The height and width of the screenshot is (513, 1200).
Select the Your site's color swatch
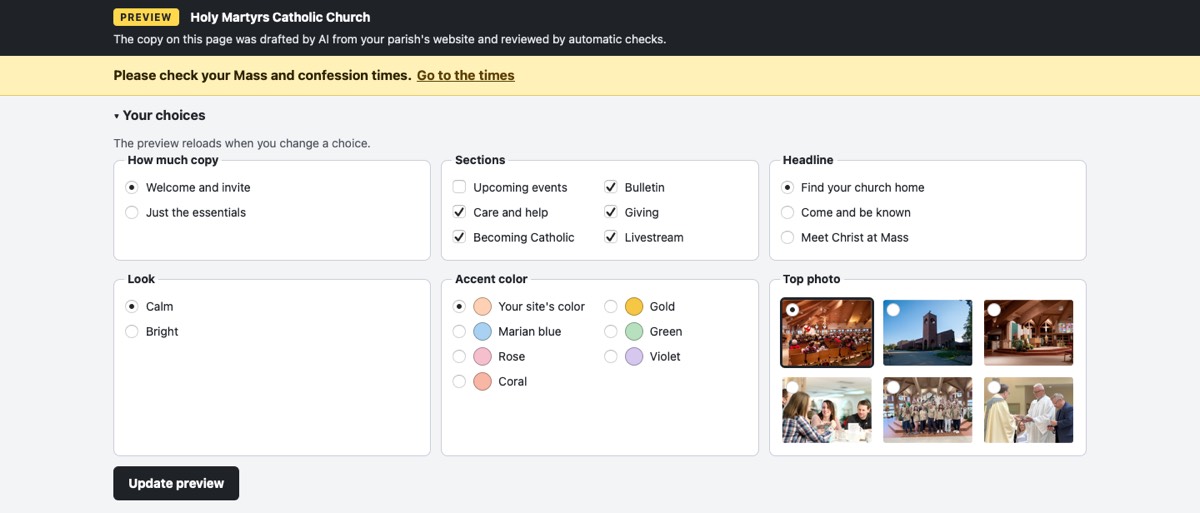[x=482, y=306]
